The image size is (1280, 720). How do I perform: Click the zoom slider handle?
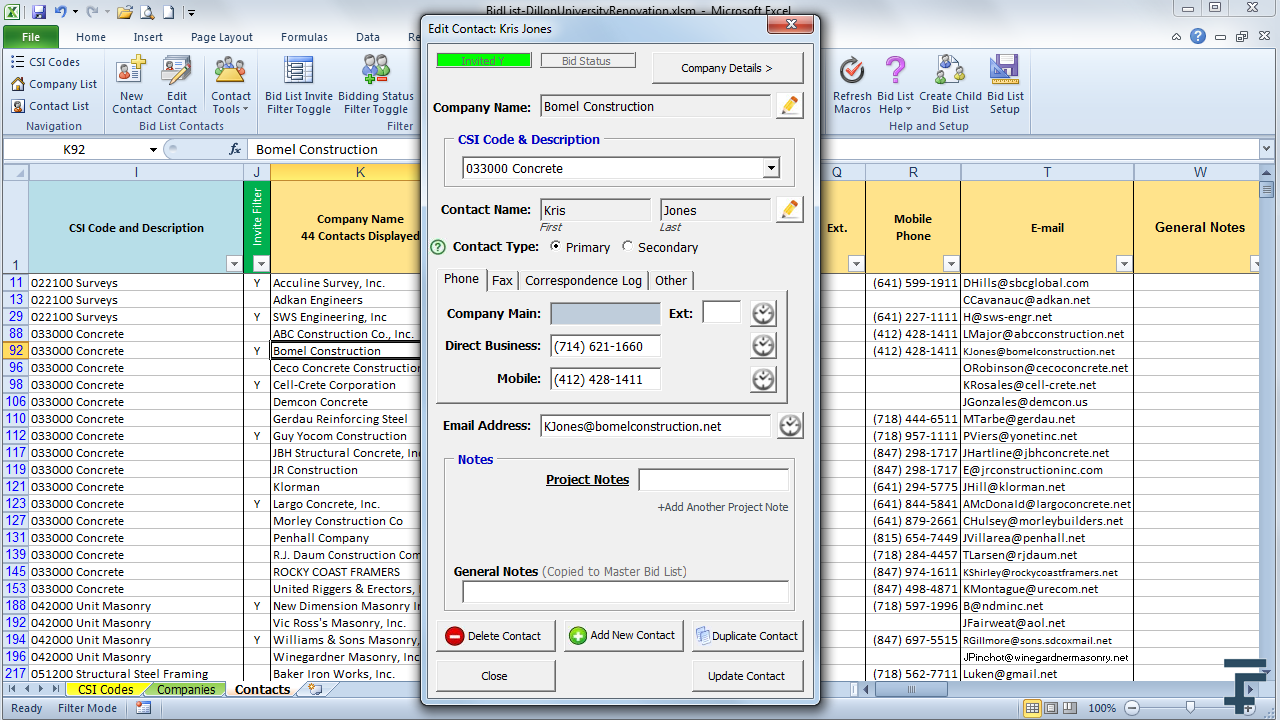point(1188,708)
